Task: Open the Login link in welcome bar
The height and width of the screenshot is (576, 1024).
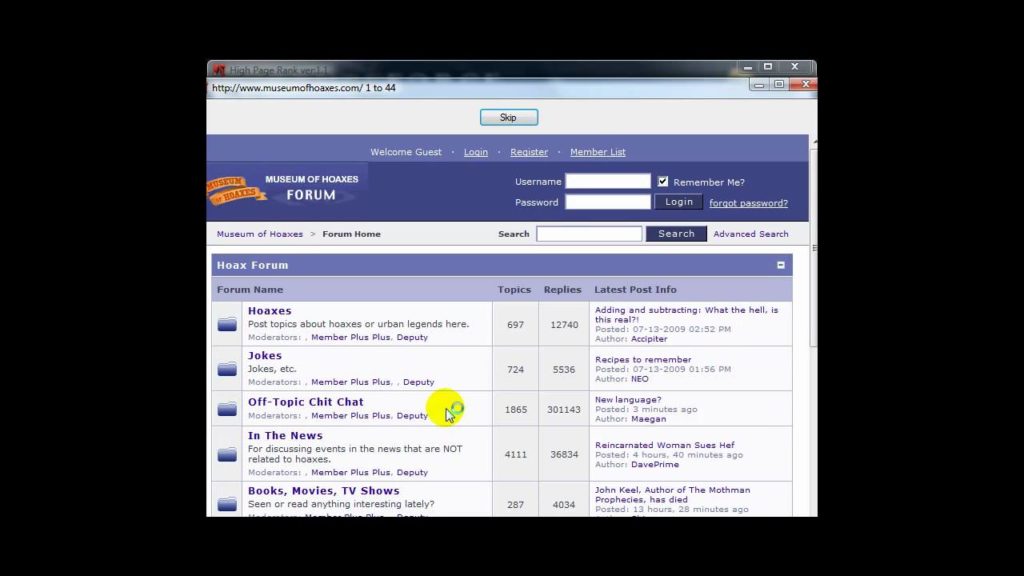Action: pyautogui.click(x=475, y=152)
